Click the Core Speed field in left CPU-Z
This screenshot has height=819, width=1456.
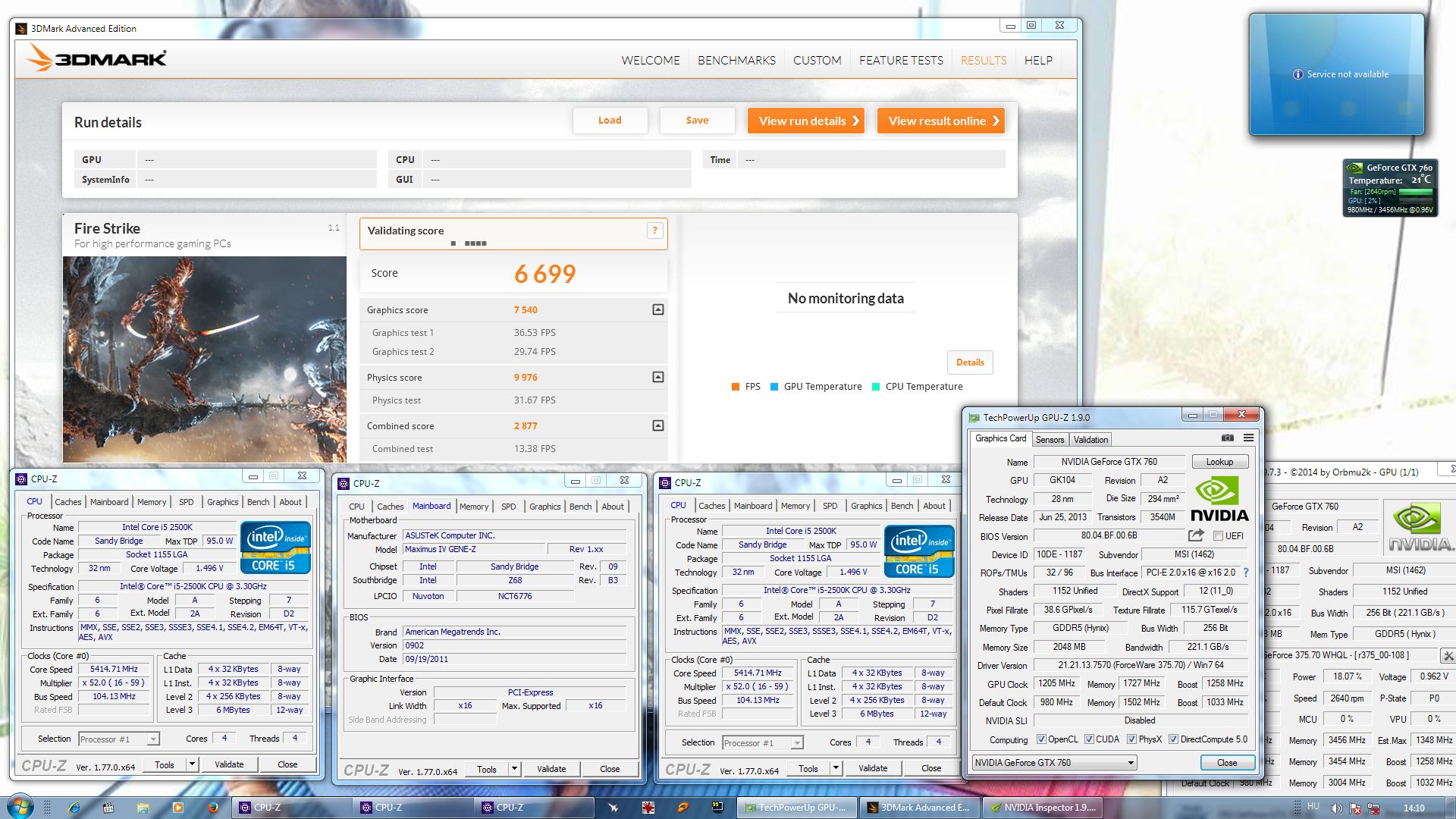pyautogui.click(x=114, y=670)
